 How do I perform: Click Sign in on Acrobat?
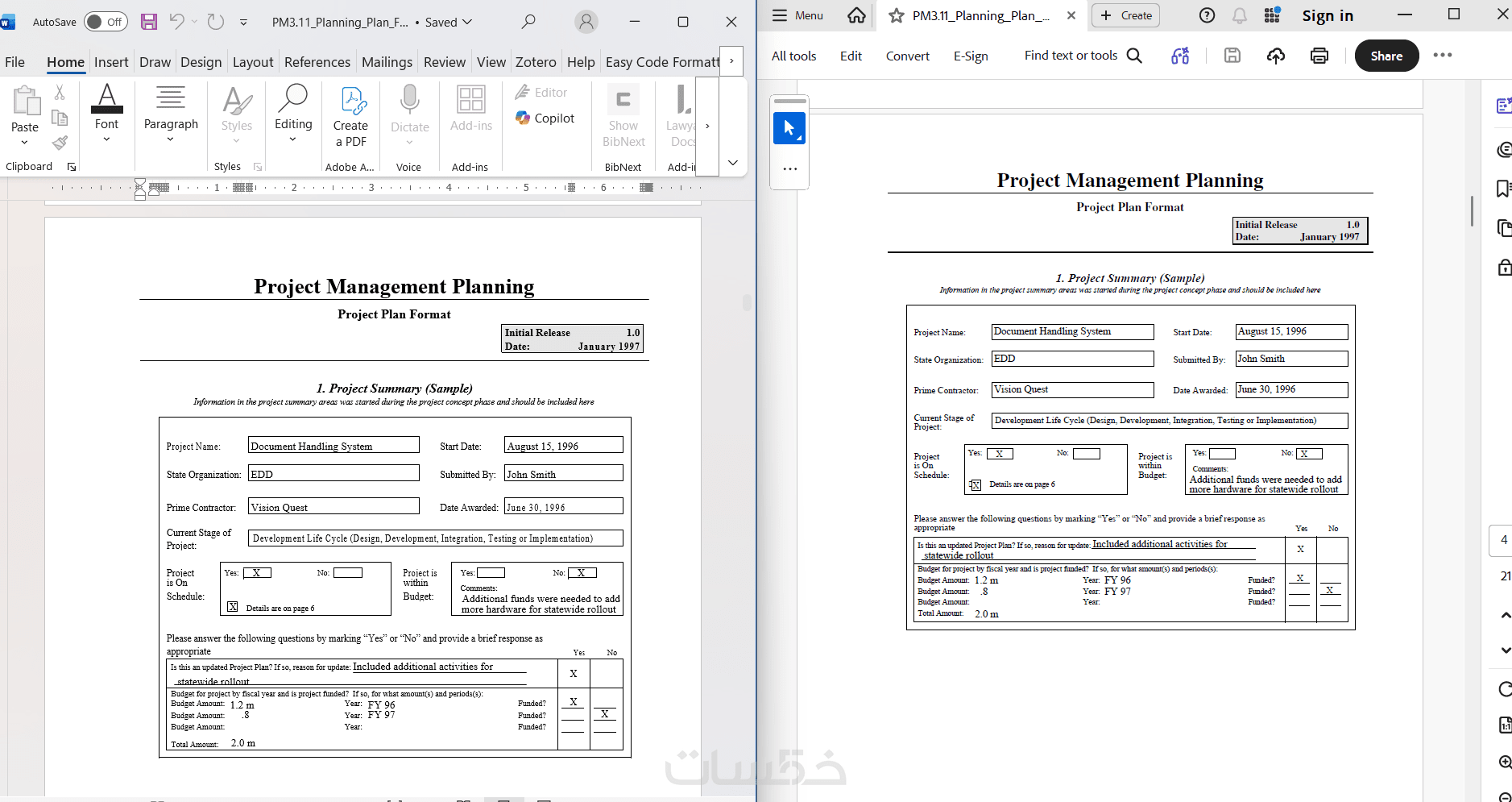pyautogui.click(x=1328, y=15)
